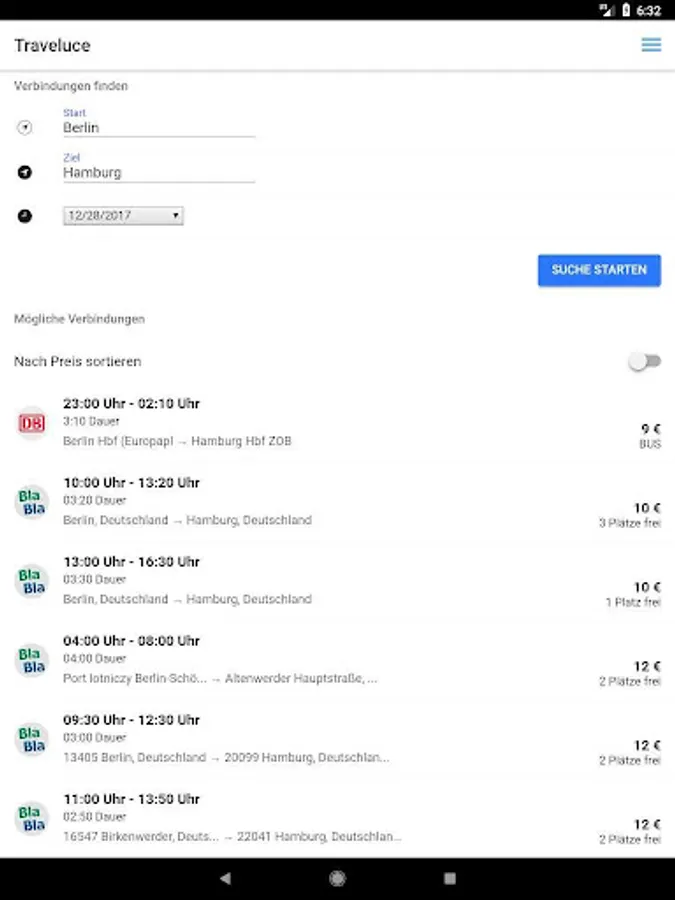Toggle the Nach Preis sortieren switch
This screenshot has width=675, height=900.
coord(644,361)
